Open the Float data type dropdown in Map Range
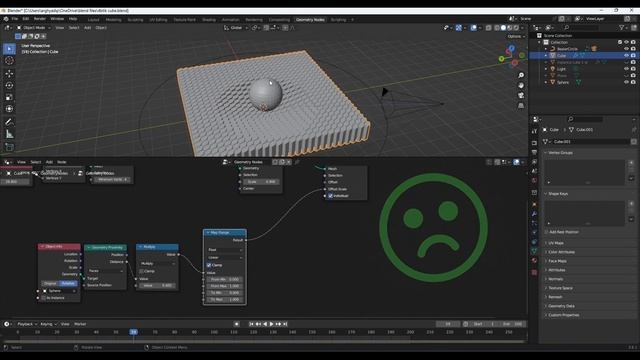 pyautogui.click(x=225, y=250)
